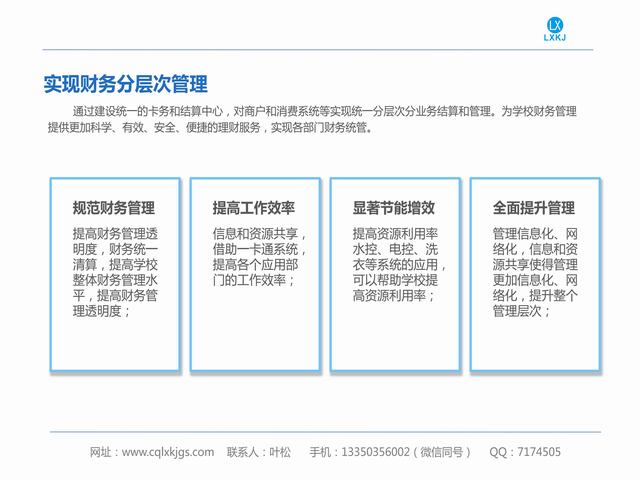The image size is (640, 480).
Task: Select the card heading 提高工作效率
Action: (x=253, y=208)
